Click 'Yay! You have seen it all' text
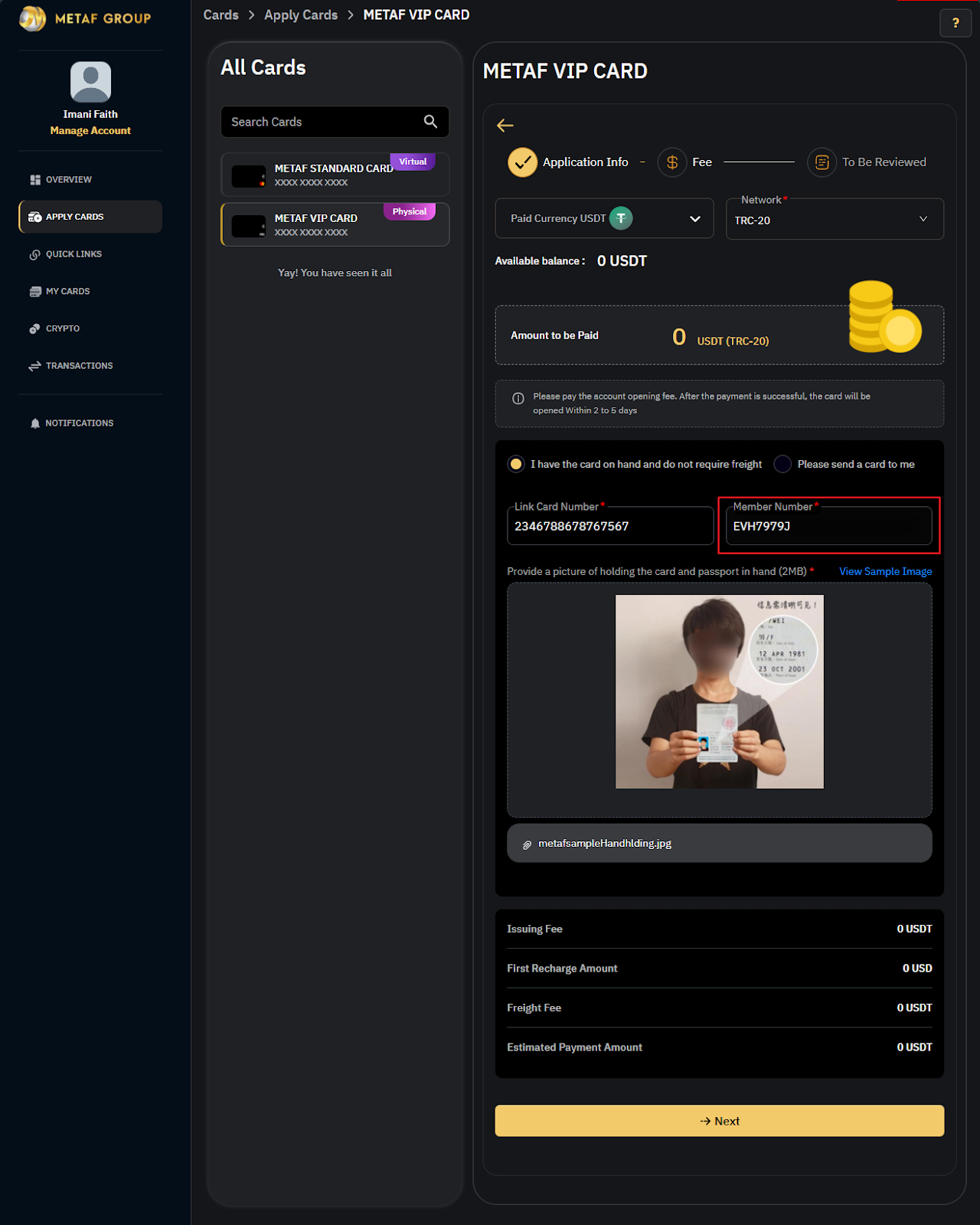Image resolution: width=980 pixels, height=1225 pixels. coord(335,273)
